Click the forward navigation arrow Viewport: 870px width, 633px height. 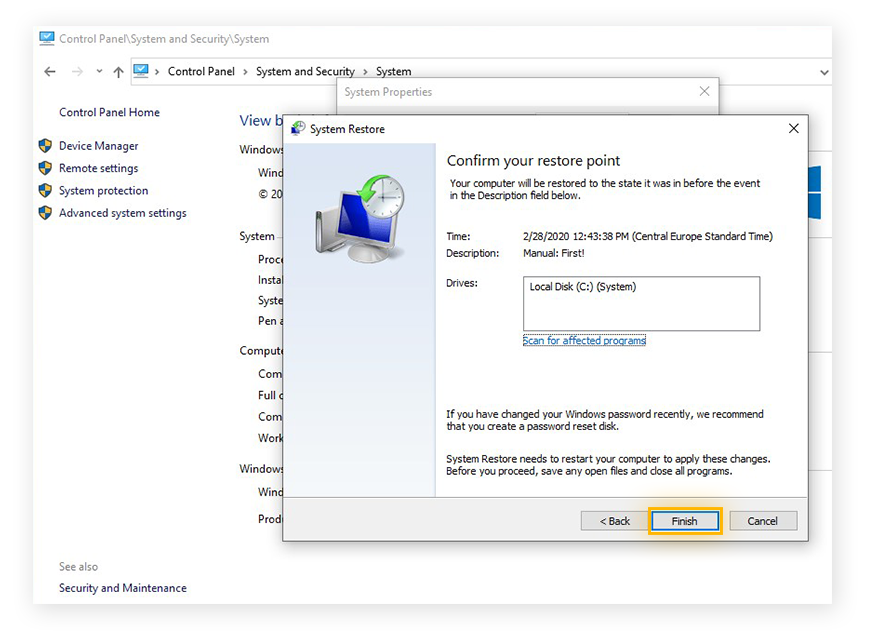coord(77,71)
